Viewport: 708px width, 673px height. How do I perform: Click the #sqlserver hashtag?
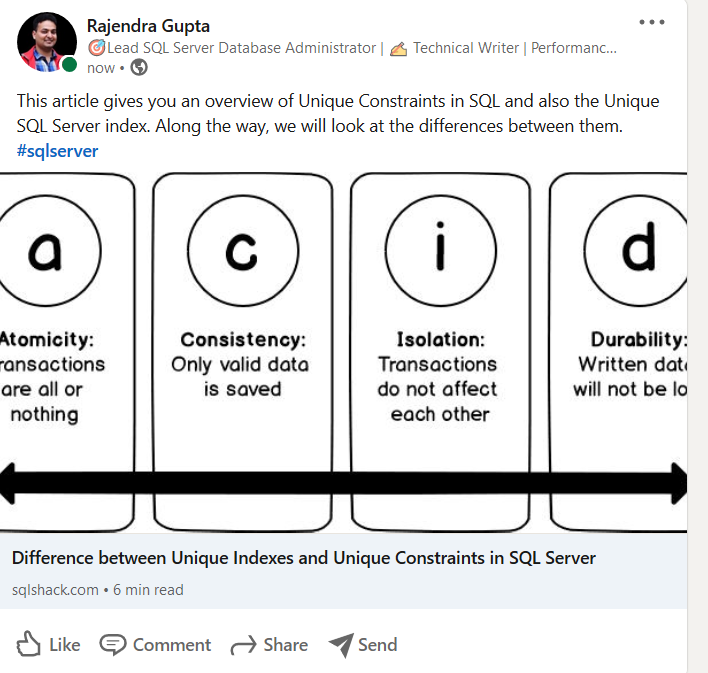click(x=57, y=151)
